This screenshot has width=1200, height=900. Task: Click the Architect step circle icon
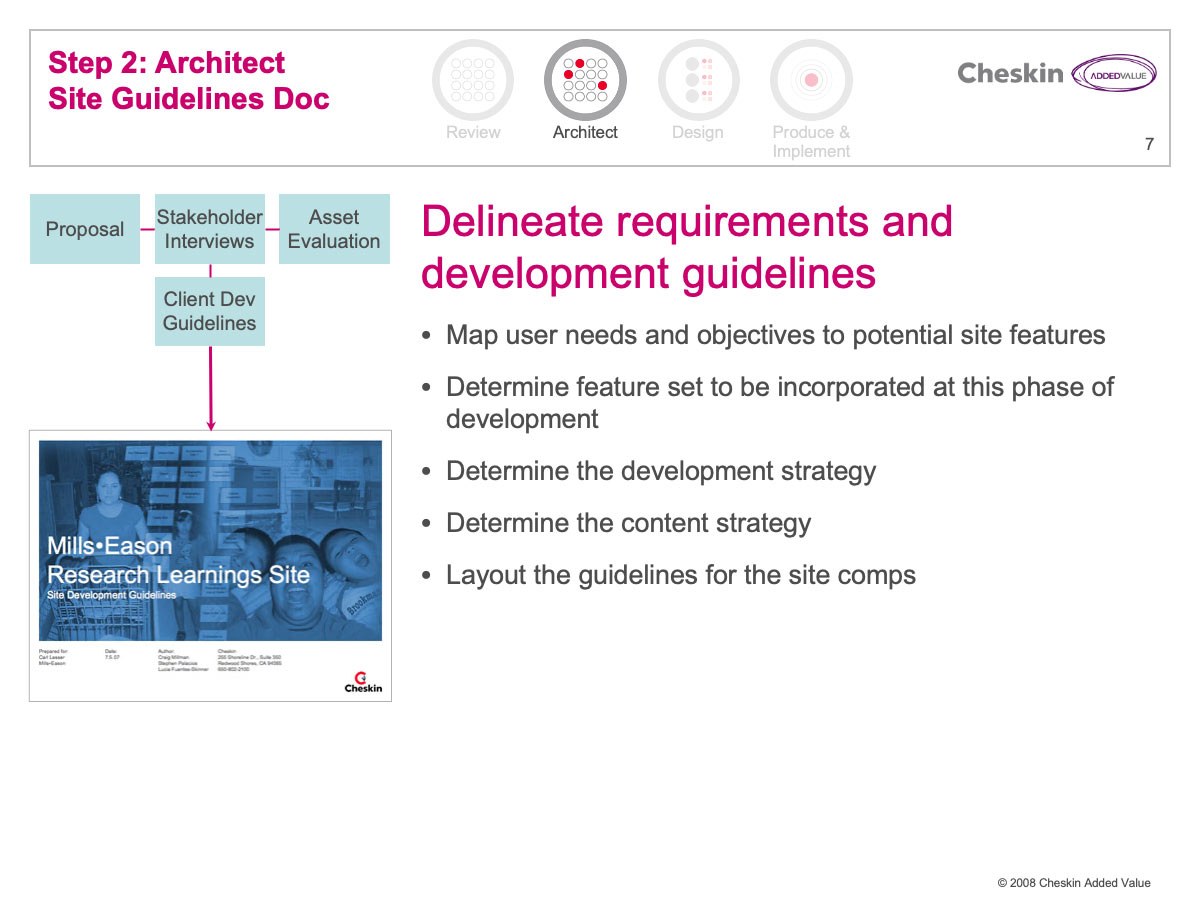coord(585,80)
